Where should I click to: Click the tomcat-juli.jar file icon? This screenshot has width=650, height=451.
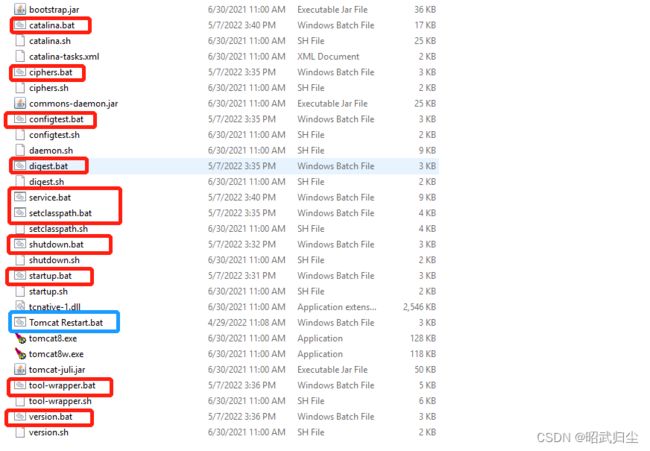coord(20,369)
